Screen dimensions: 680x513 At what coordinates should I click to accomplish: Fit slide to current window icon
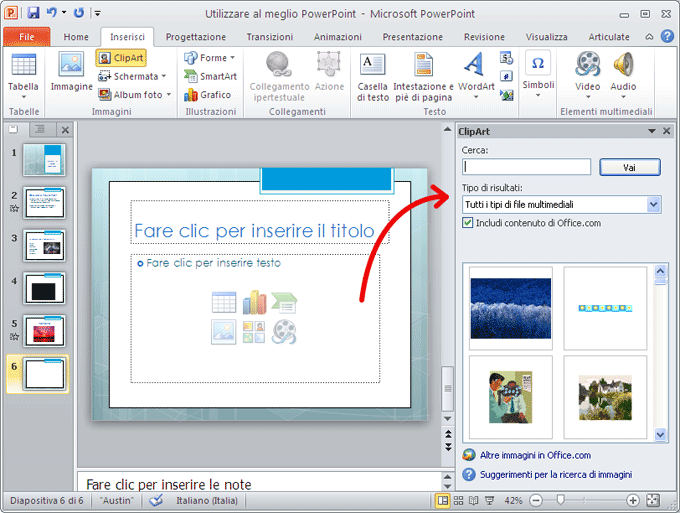pyautogui.click(x=653, y=500)
